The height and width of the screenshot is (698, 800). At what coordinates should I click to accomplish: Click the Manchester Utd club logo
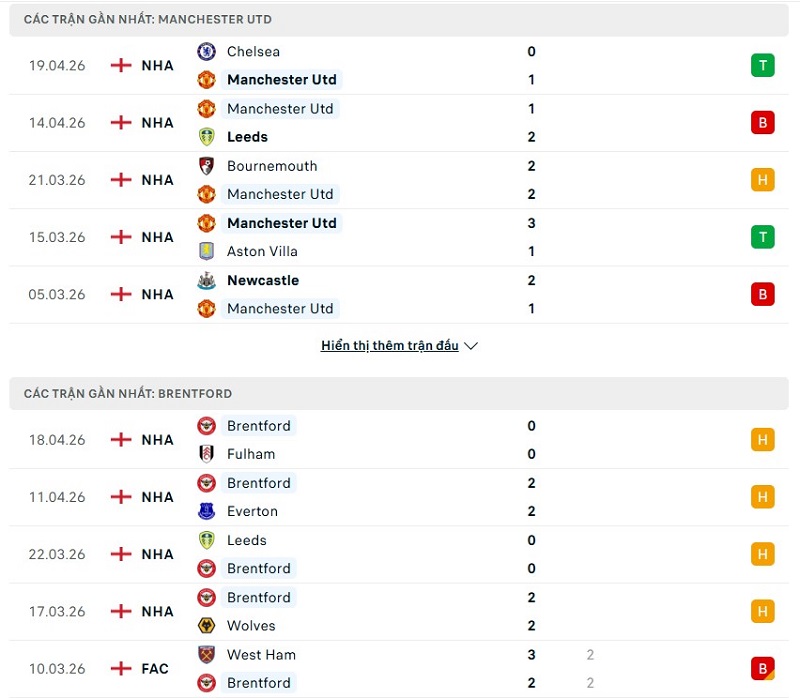pyautogui.click(x=207, y=79)
